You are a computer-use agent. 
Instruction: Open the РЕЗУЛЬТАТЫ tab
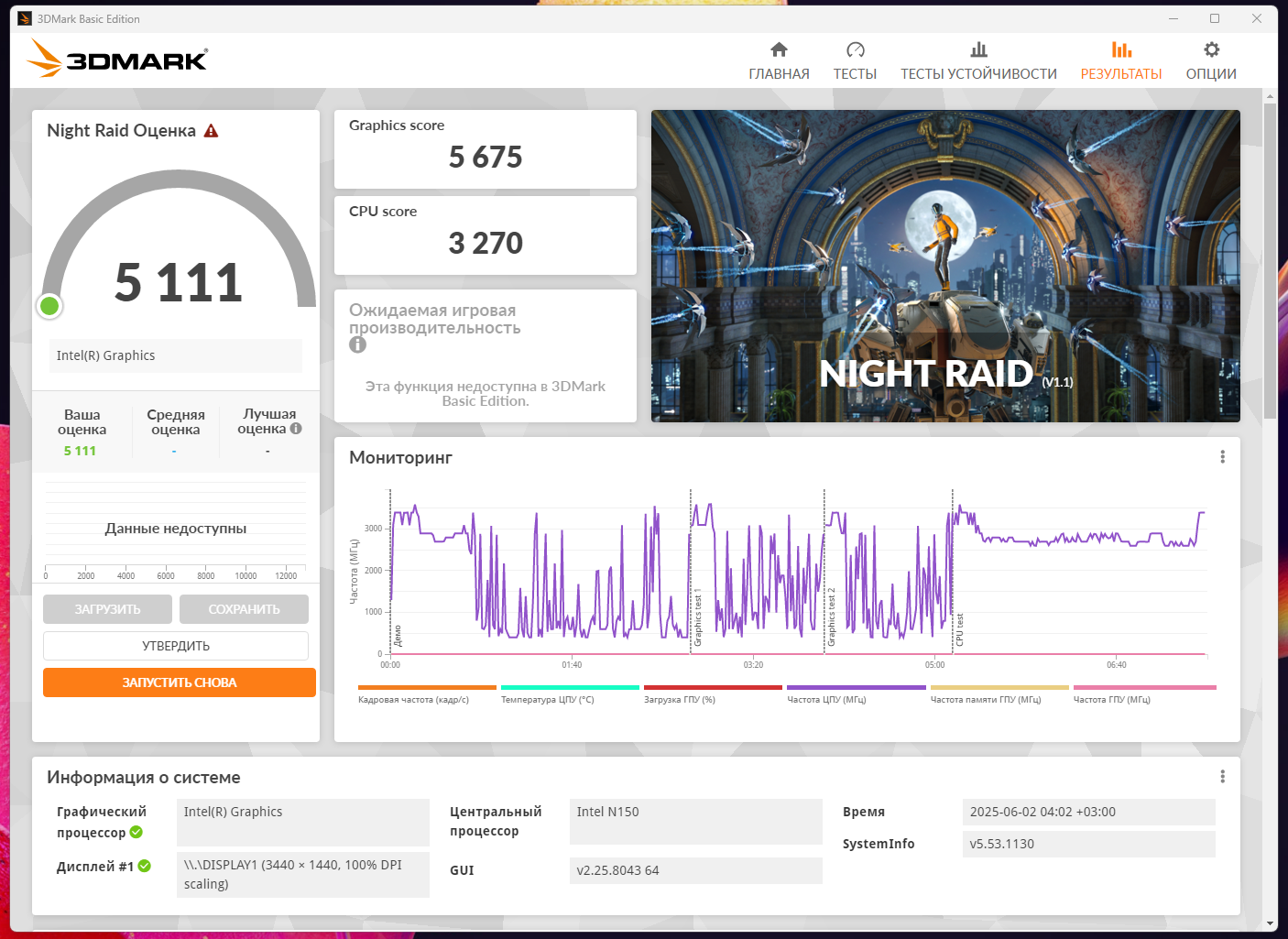point(1121,74)
